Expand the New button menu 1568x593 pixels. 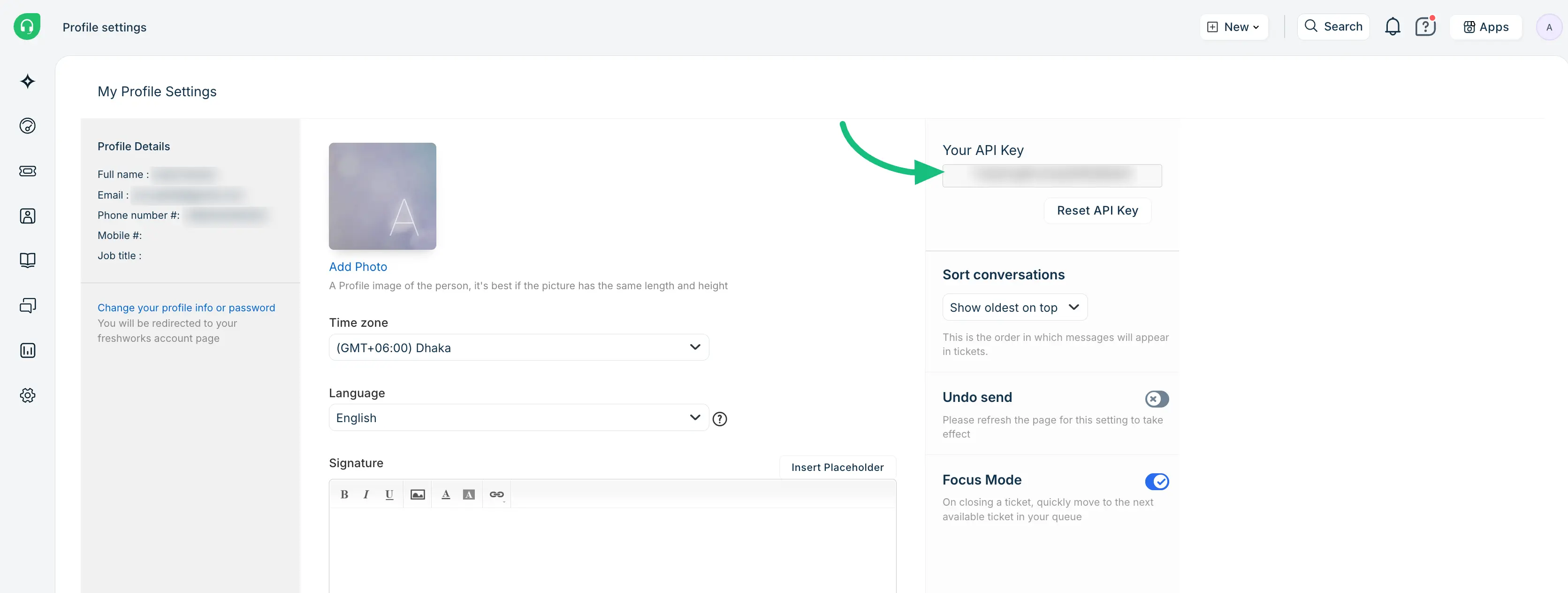coord(1233,26)
